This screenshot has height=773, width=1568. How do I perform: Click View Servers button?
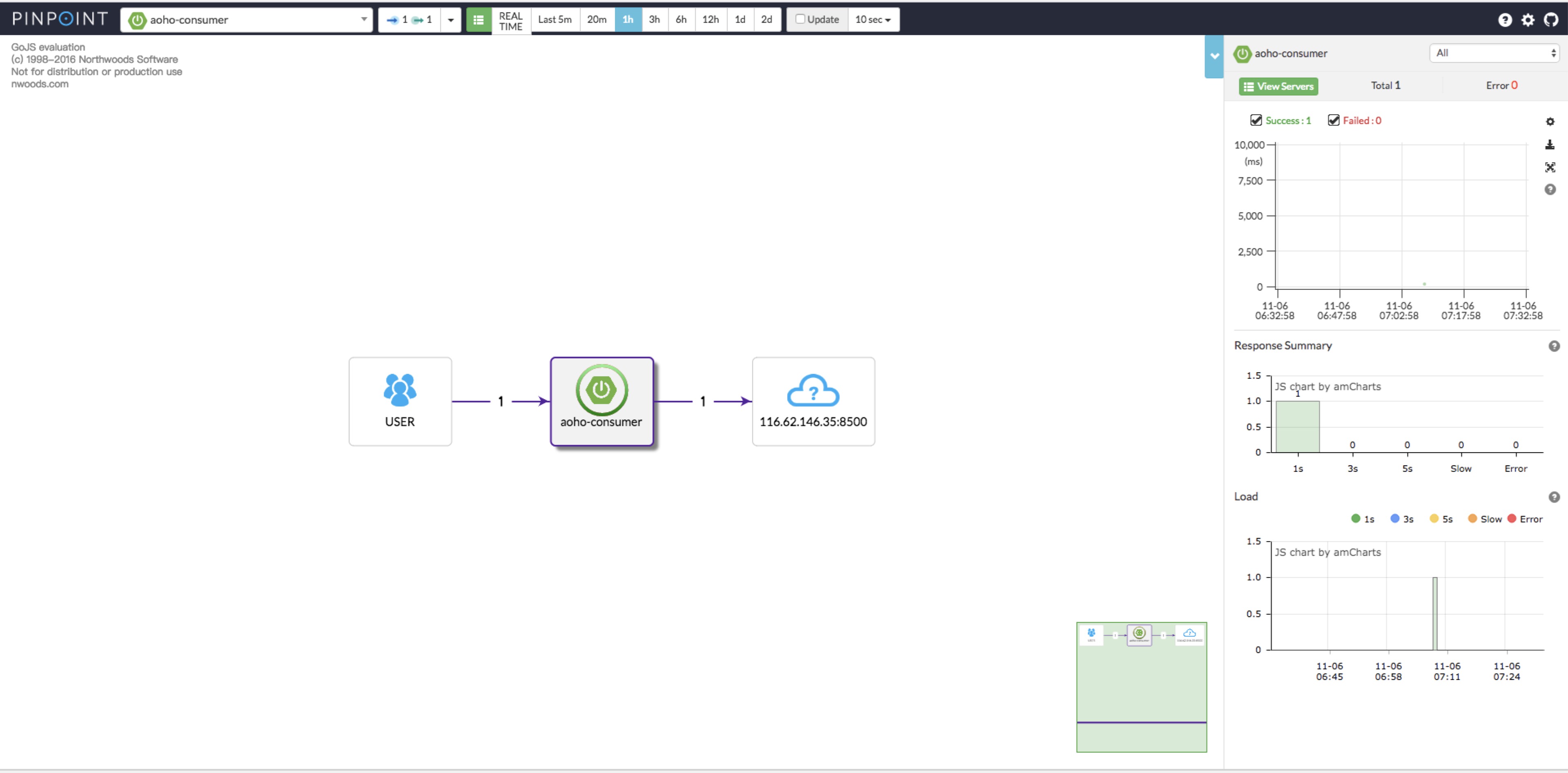coord(1278,87)
